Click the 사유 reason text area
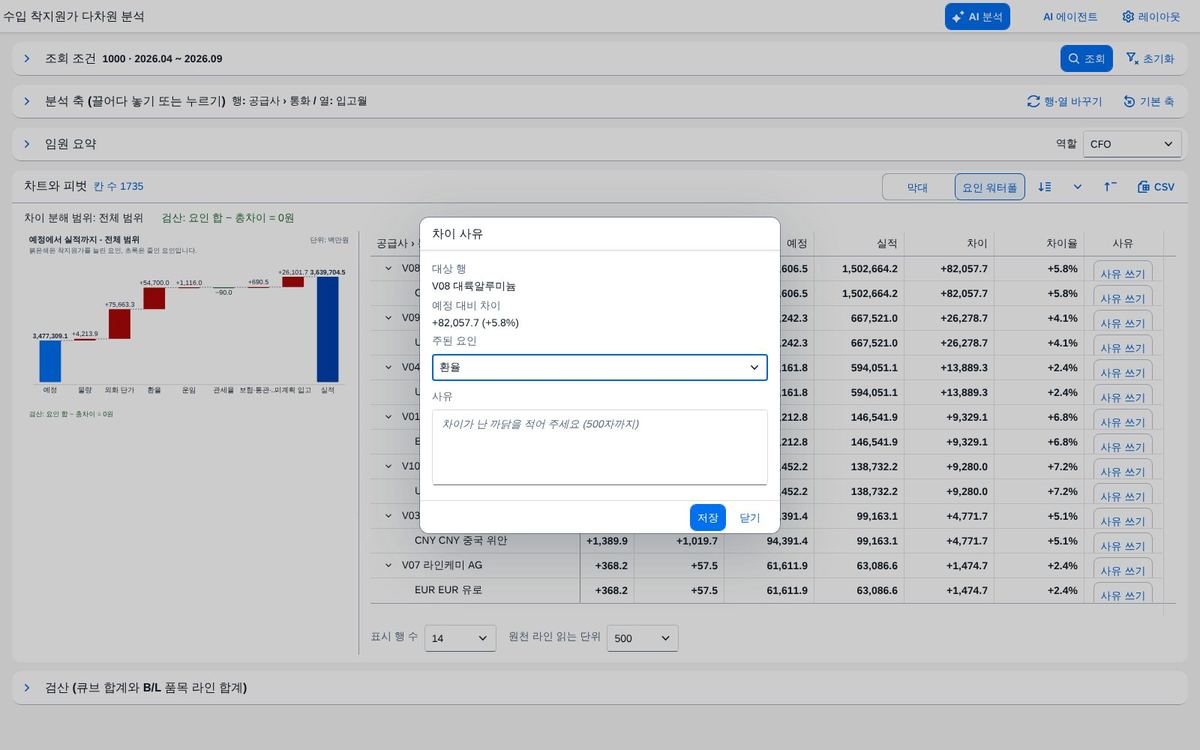 pos(600,447)
